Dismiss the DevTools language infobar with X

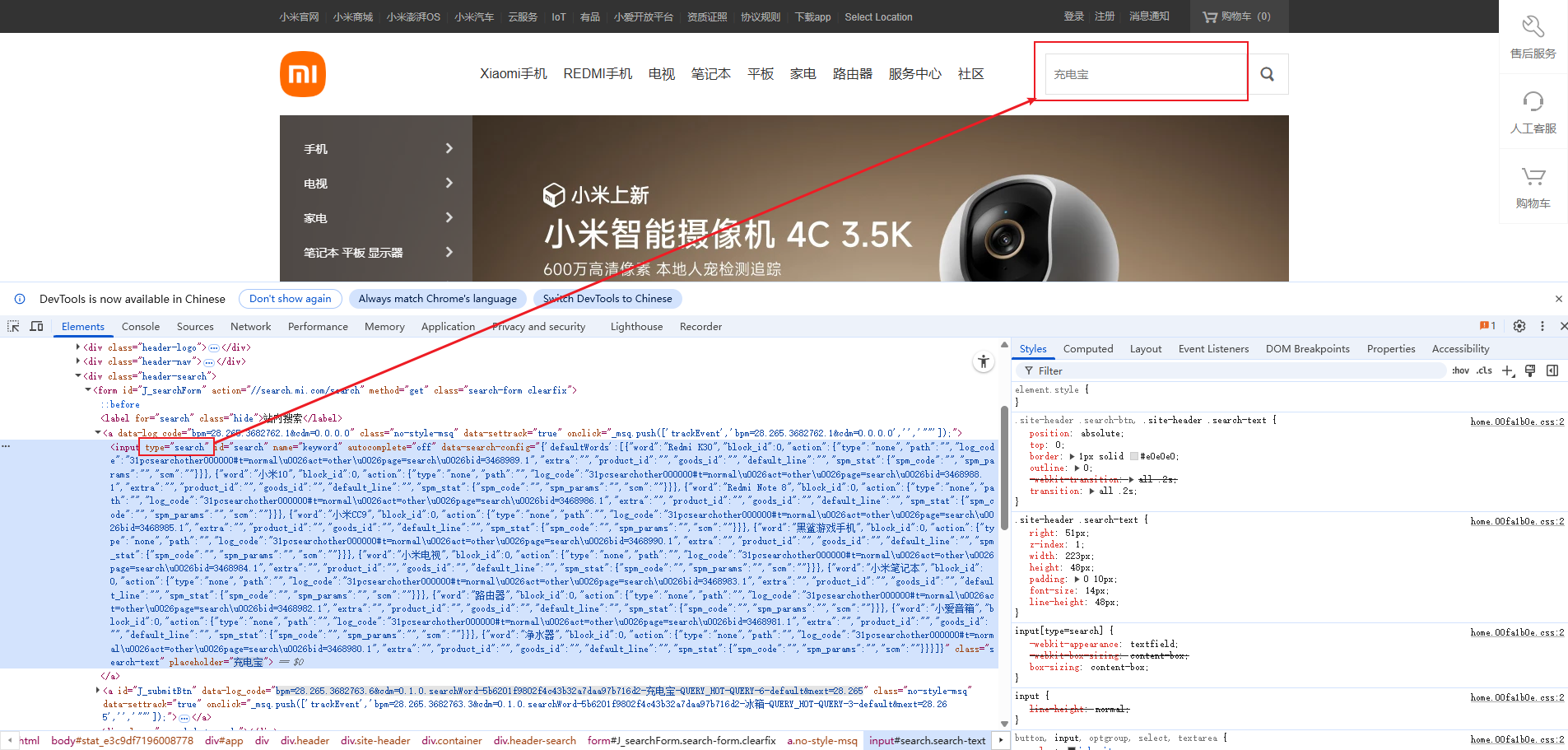[x=1558, y=299]
